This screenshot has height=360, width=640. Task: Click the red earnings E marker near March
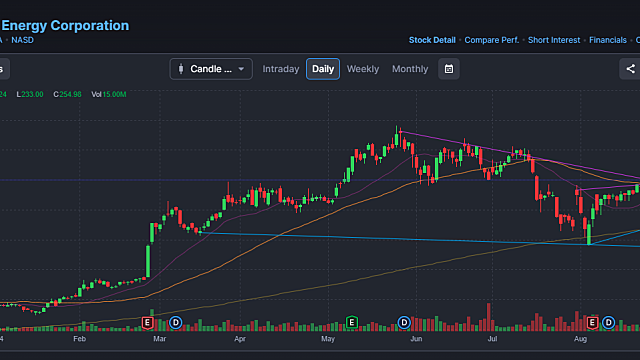pyautogui.click(x=147, y=323)
